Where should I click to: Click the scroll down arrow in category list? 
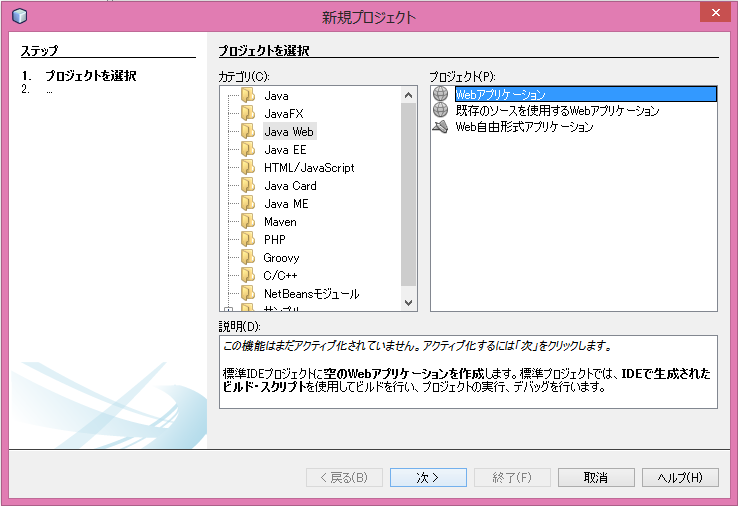coord(409,303)
